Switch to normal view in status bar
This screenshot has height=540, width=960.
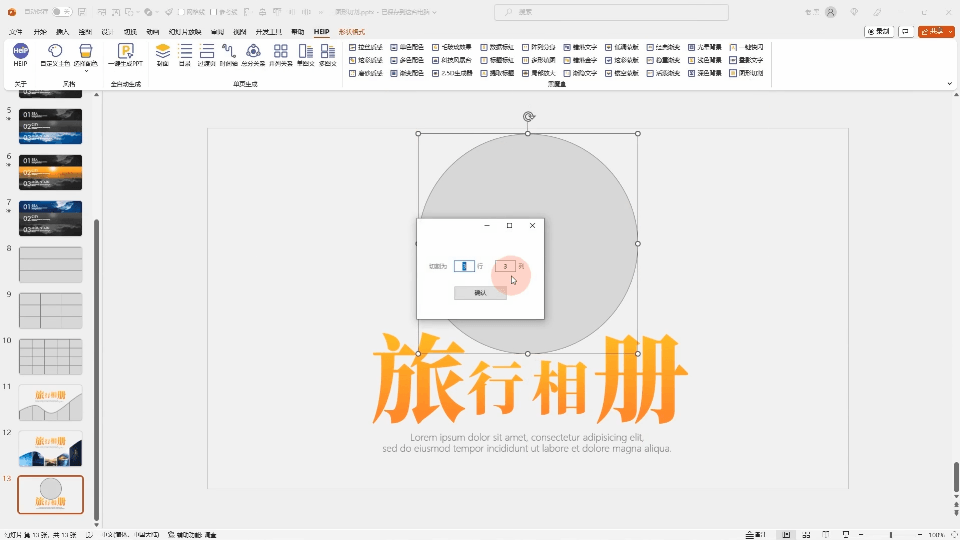(x=786, y=534)
